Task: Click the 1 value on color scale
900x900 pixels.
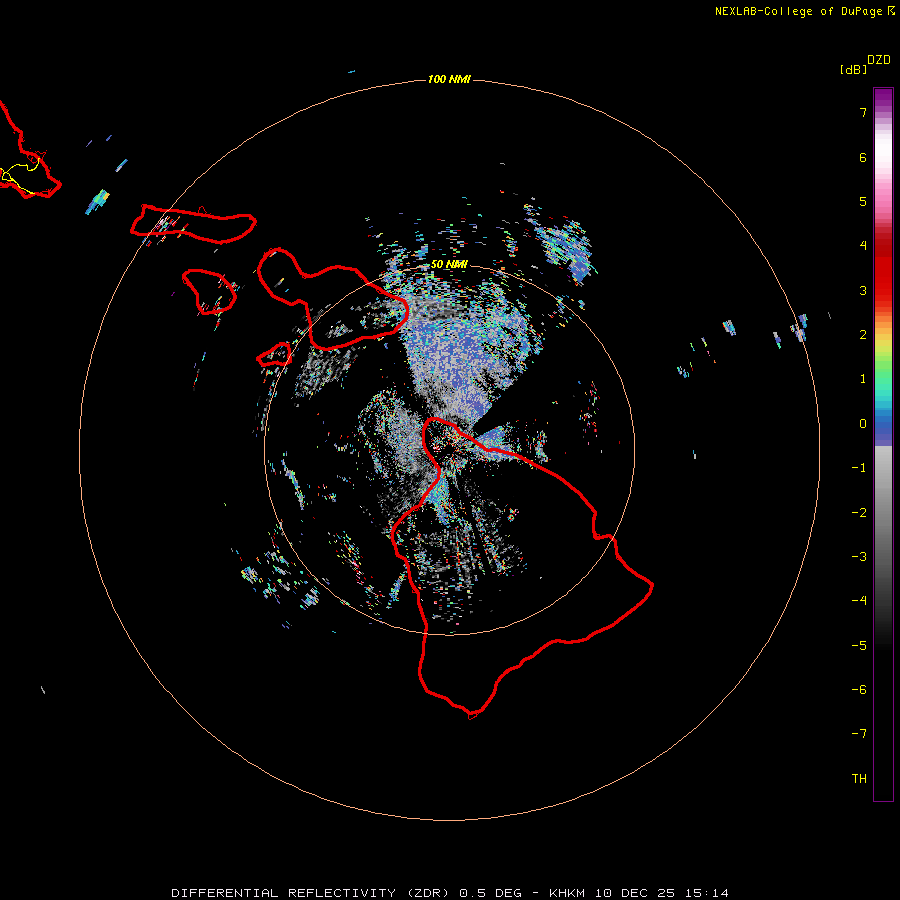Action: click(x=863, y=379)
